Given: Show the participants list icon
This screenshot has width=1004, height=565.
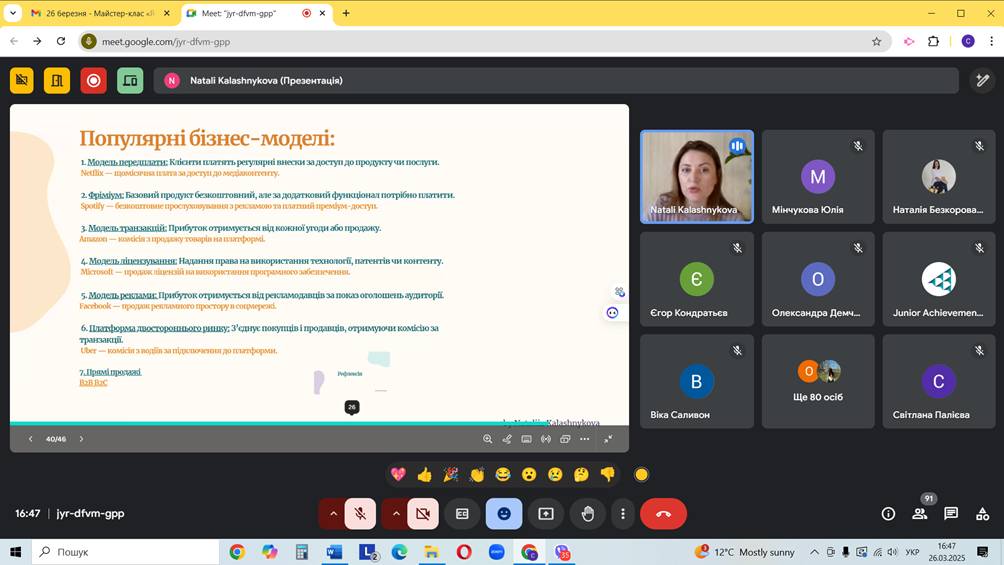Looking at the screenshot, I should point(919,513).
